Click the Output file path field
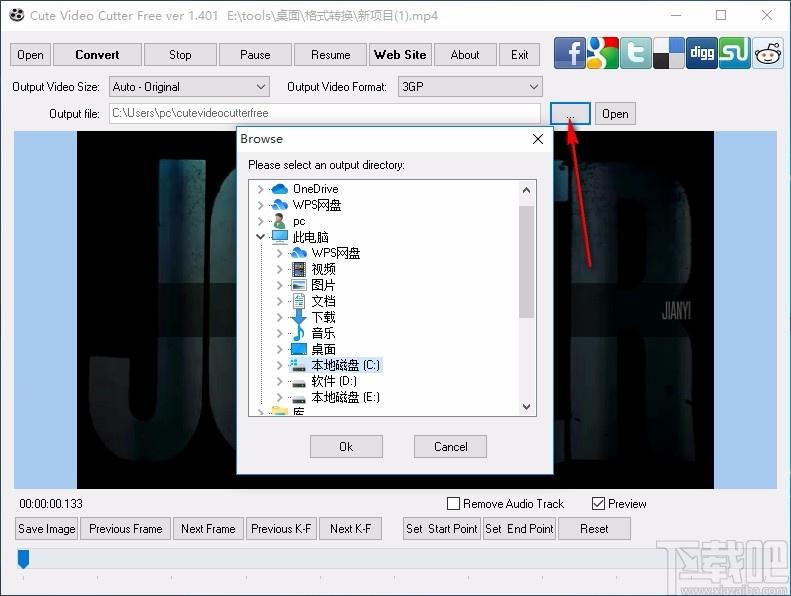 (x=325, y=113)
